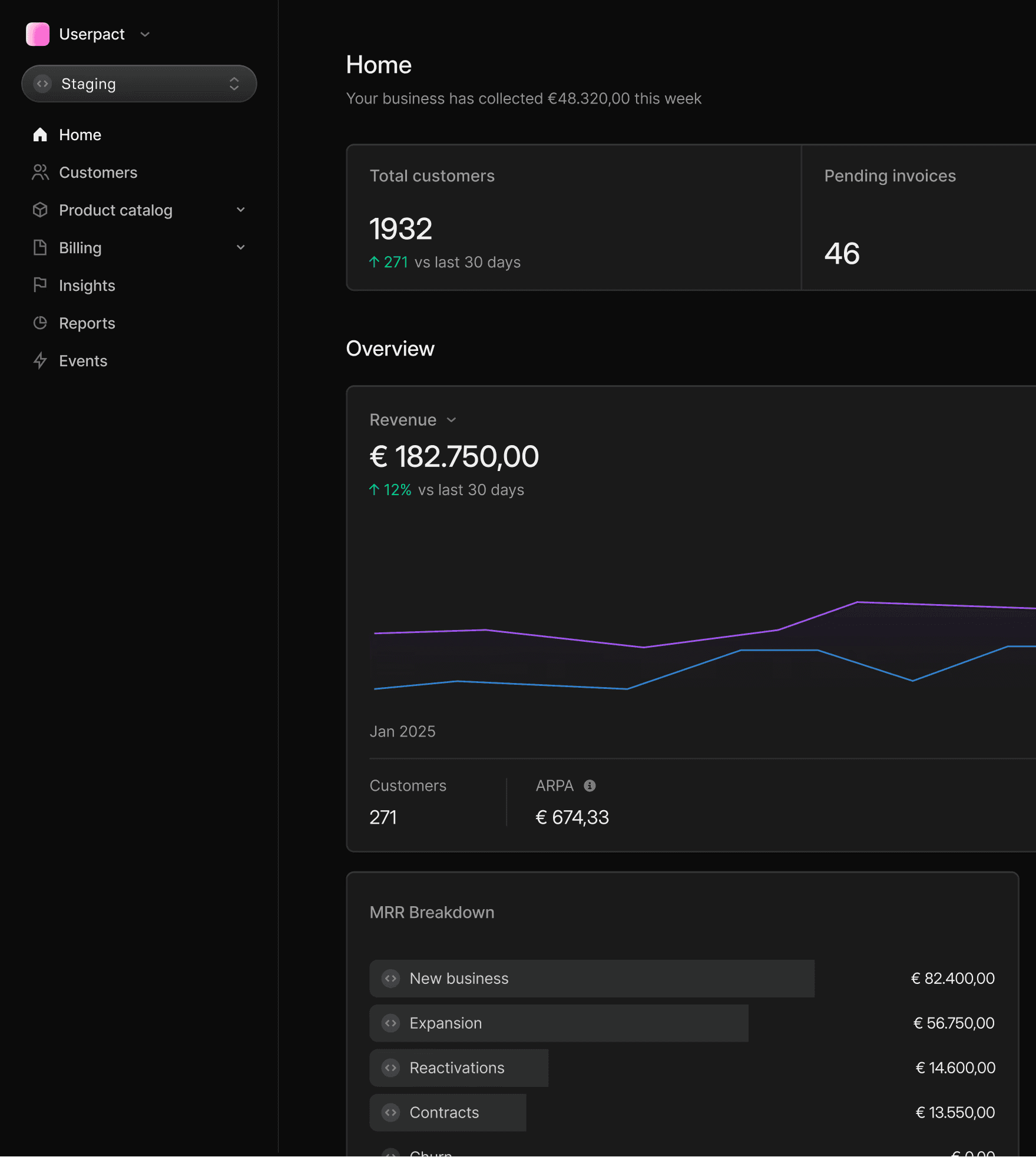Open the Revenue metric dropdown
This screenshot has width=1036, height=1157.
pos(413,420)
